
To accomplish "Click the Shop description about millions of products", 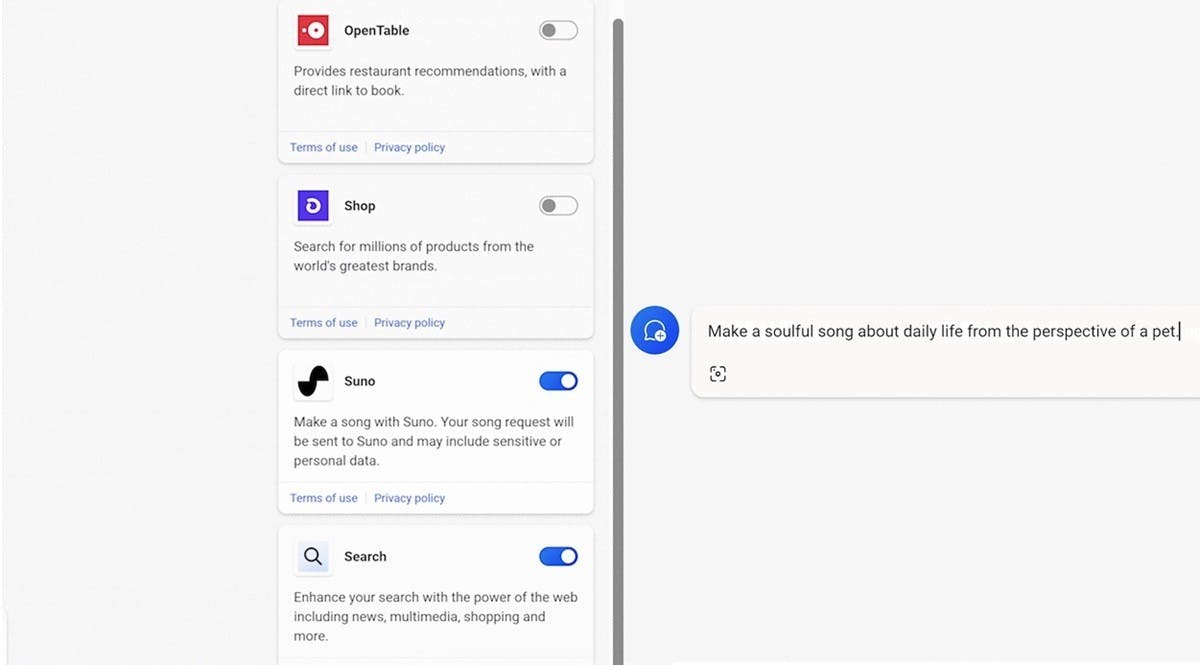I will coord(413,256).
